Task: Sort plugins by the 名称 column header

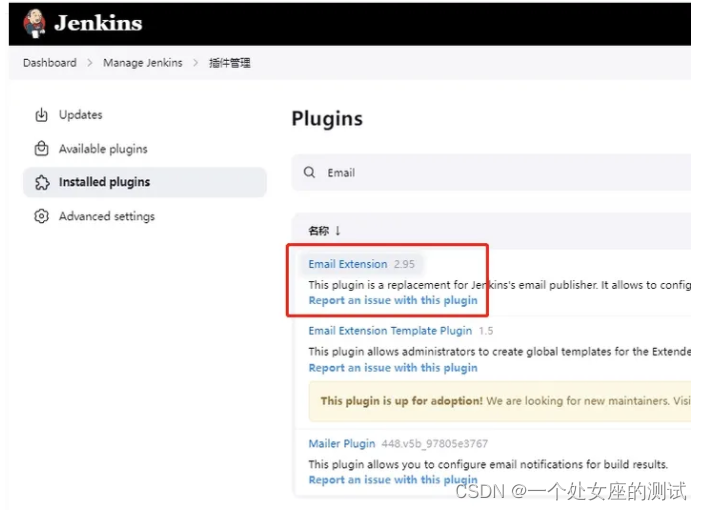Action: [318, 231]
